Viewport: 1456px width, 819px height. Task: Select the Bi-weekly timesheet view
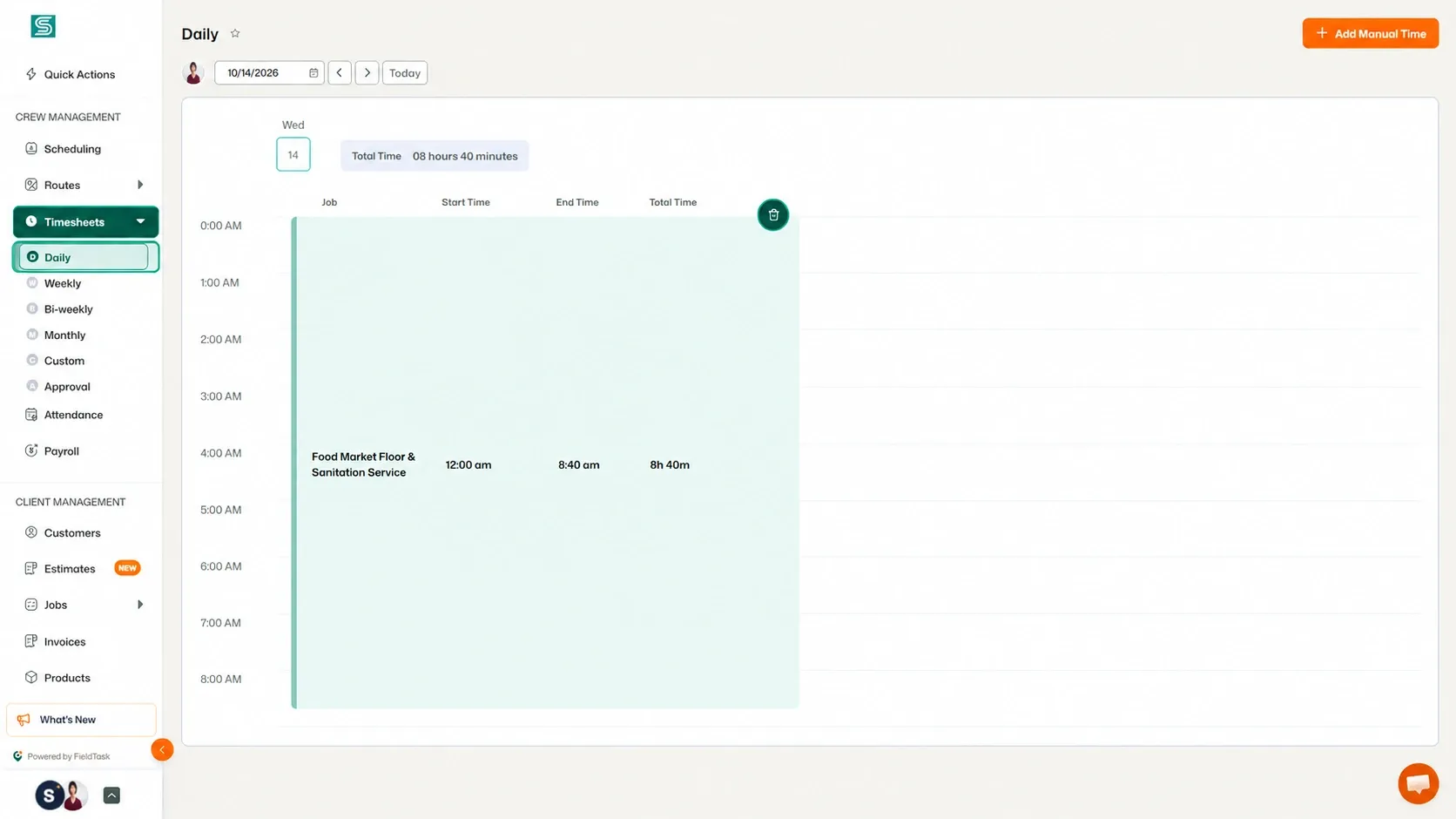[x=68, y=309]
